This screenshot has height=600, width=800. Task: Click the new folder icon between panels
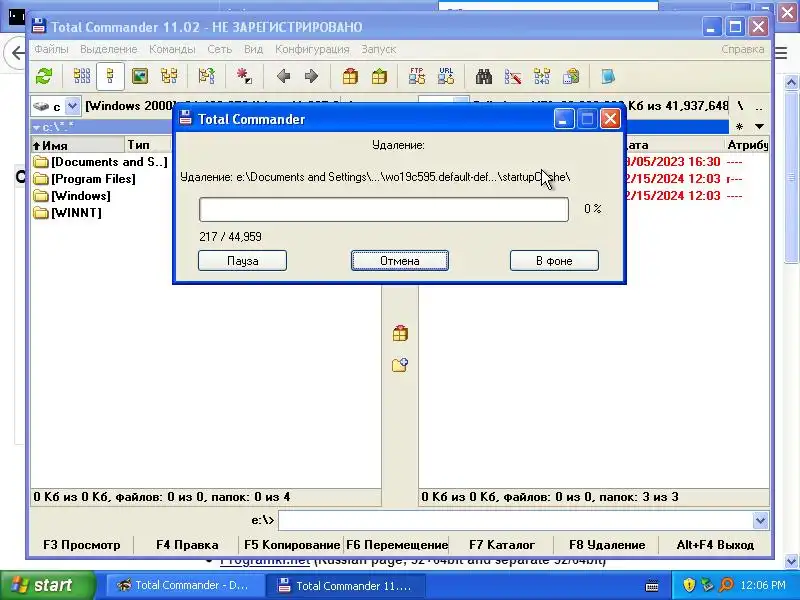click(400, 365)
